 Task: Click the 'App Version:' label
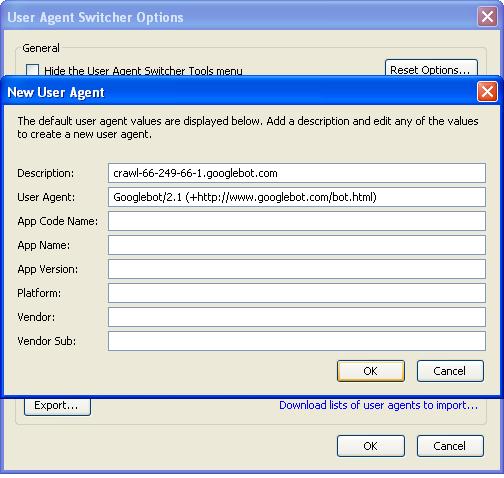coord(48,269)
